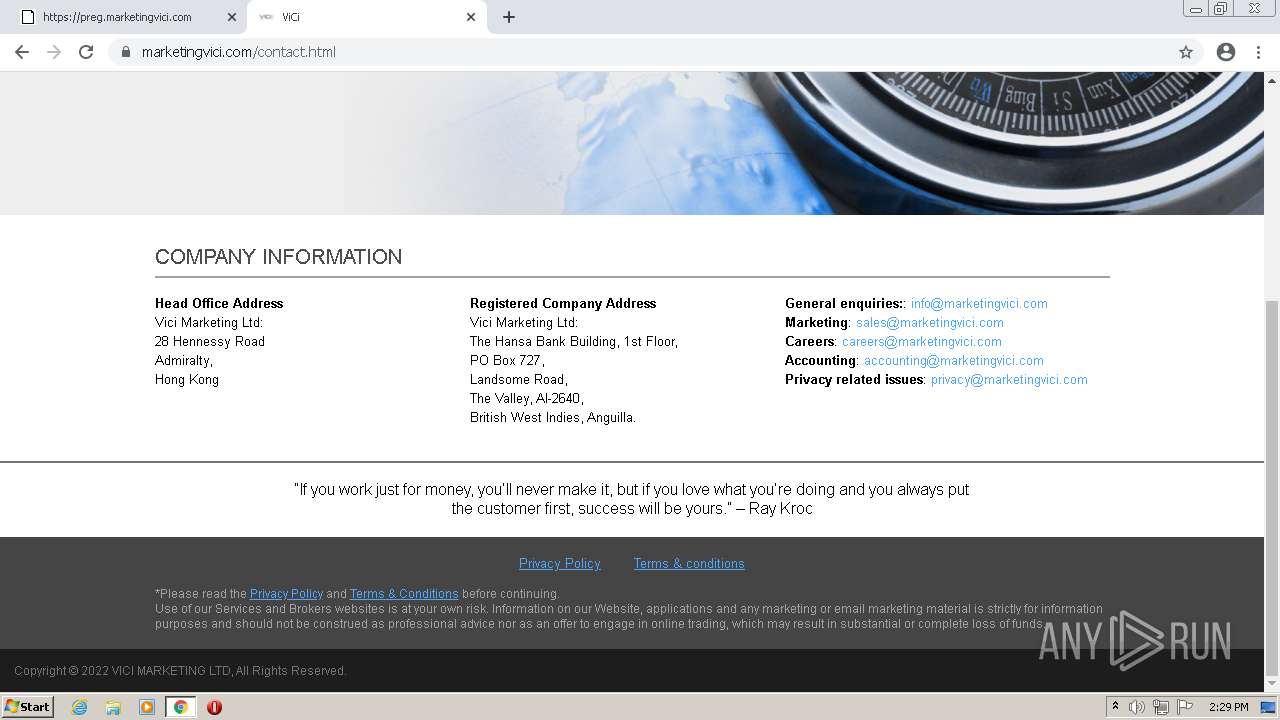The width and height of the screenshot is (1280, 720).
Task: Bookmark this page with the star icon
Action: point(1186,52)
